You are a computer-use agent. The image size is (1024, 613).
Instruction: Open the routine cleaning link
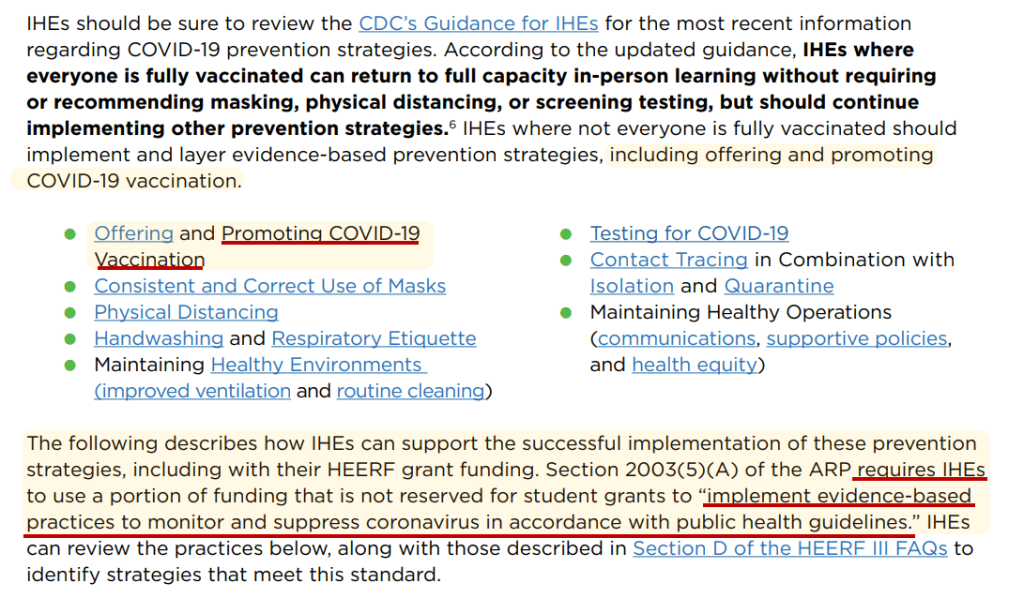click(410, 391)
